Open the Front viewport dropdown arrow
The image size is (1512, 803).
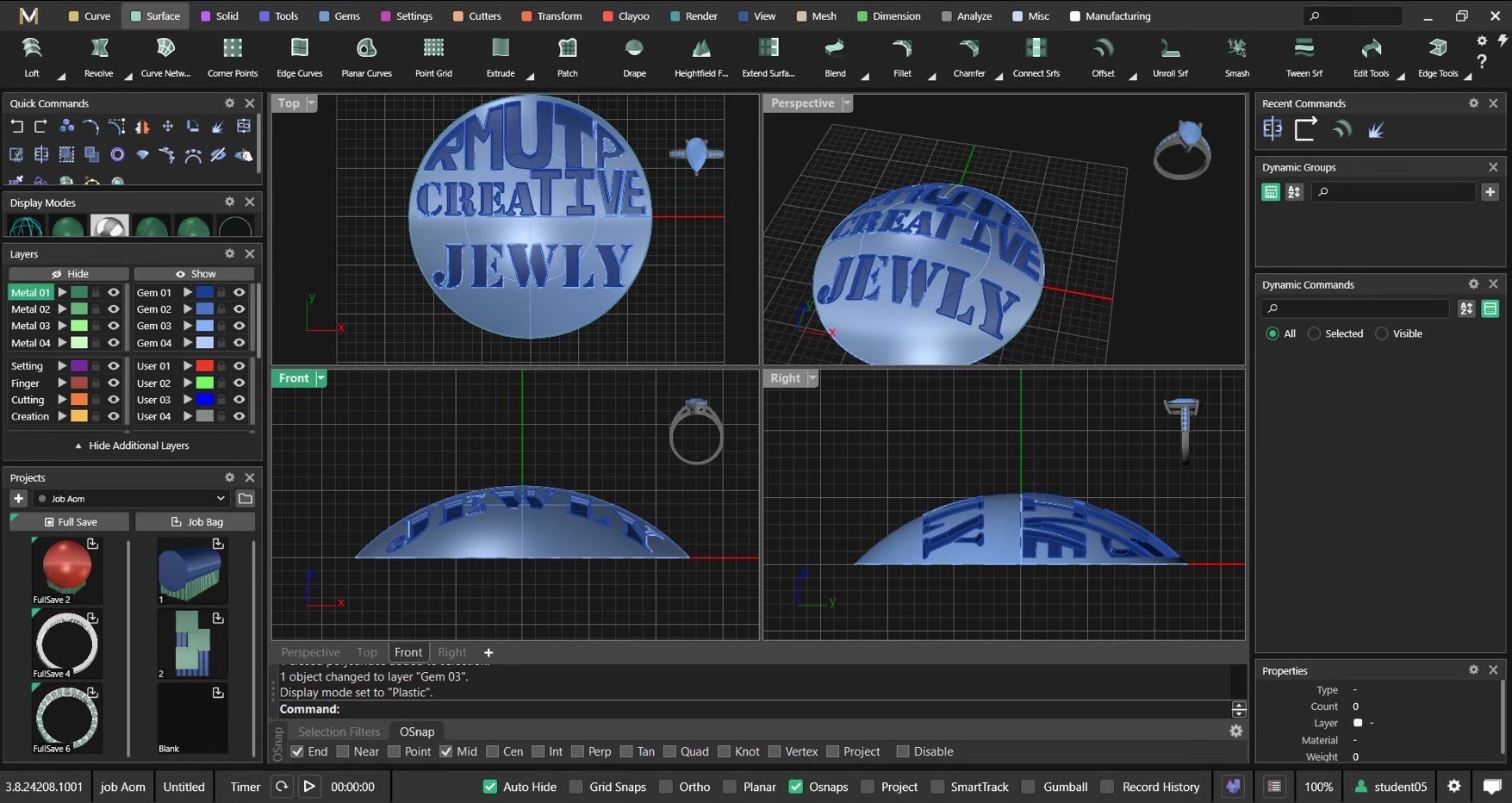click(320, 378)
